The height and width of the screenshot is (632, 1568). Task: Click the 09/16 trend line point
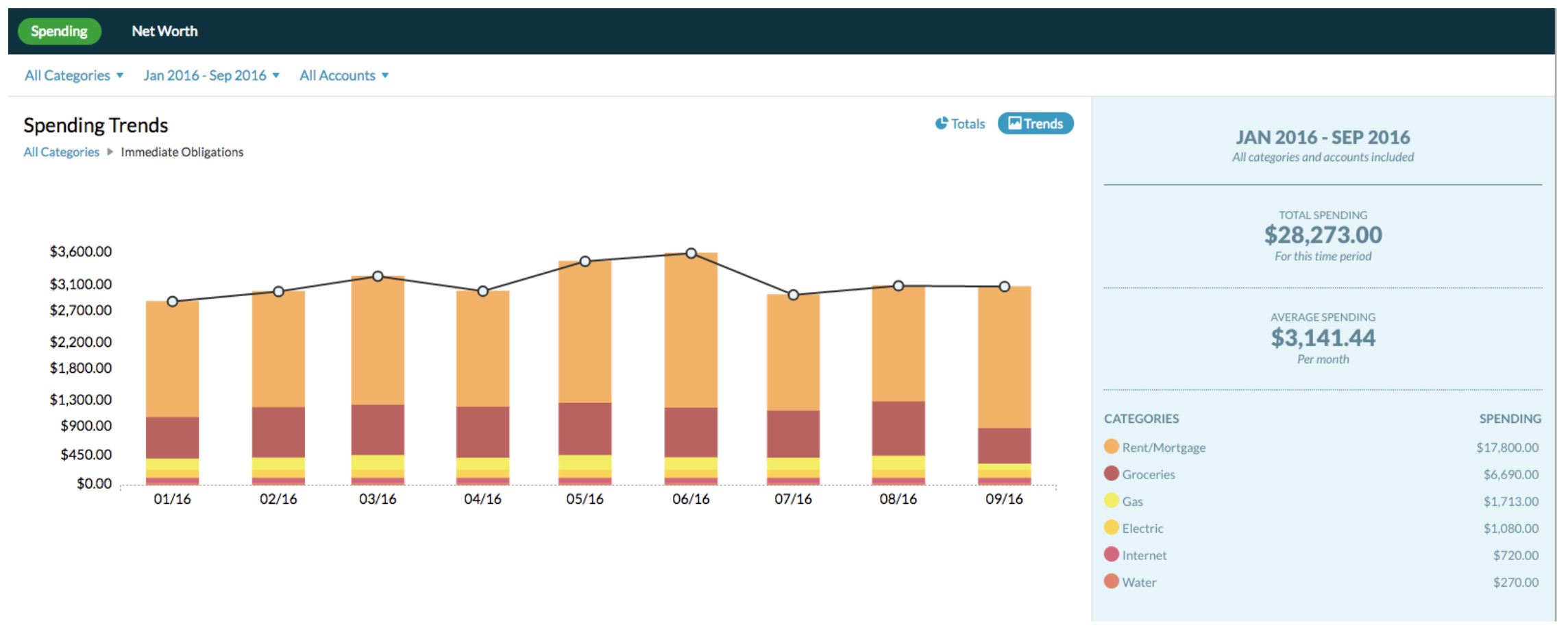click(1005, 287)
